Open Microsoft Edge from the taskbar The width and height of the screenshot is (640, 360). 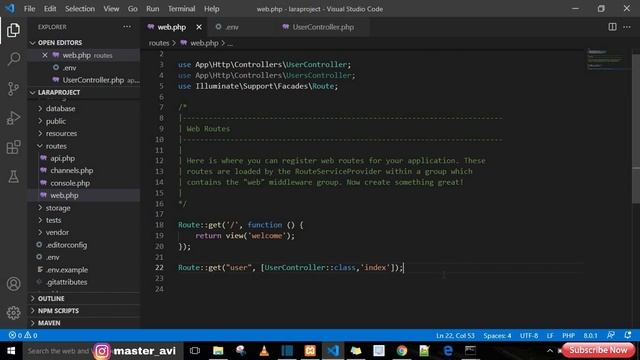point(448,351)
